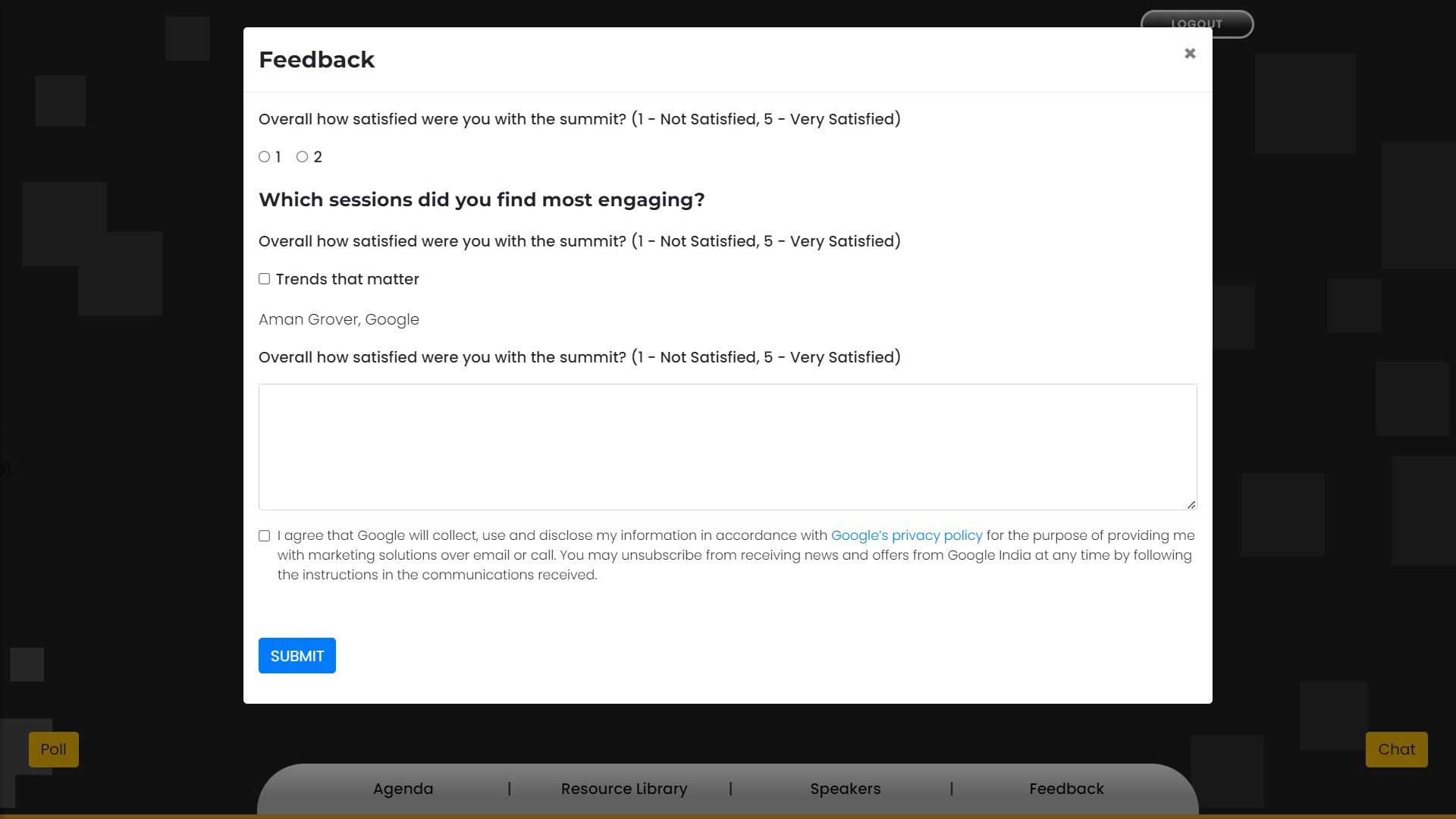
Task: Select satisfaction rating 1 radio button
Action: click(264, 157)
